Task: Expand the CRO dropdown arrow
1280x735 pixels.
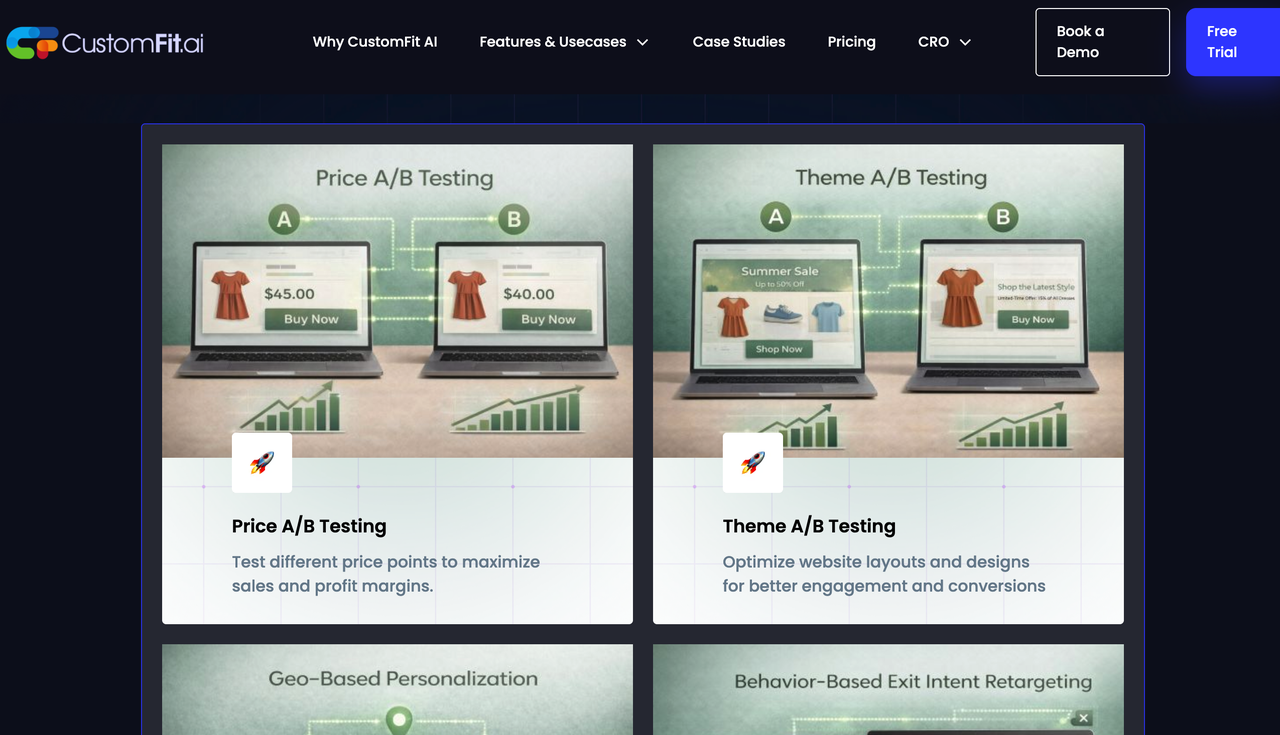Action: coord(965,42)
